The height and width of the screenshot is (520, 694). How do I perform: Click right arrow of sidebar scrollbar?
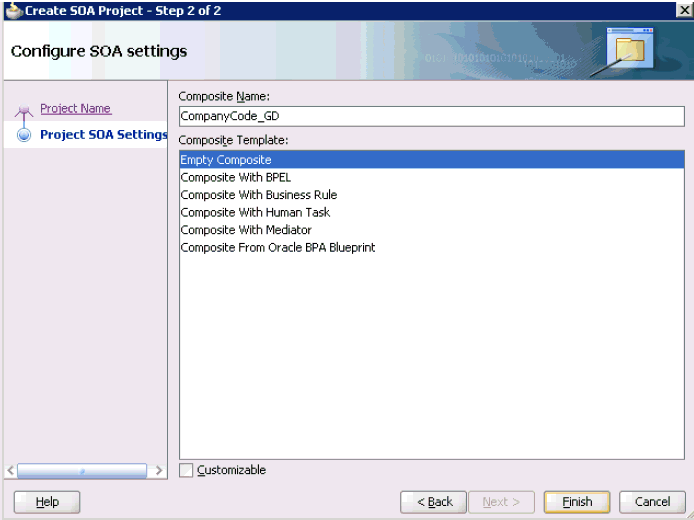tap(159, 470)
